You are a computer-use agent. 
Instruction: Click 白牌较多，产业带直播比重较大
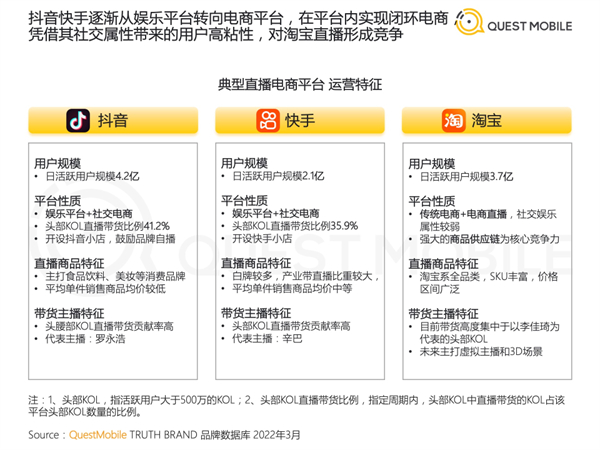point(305,276)
